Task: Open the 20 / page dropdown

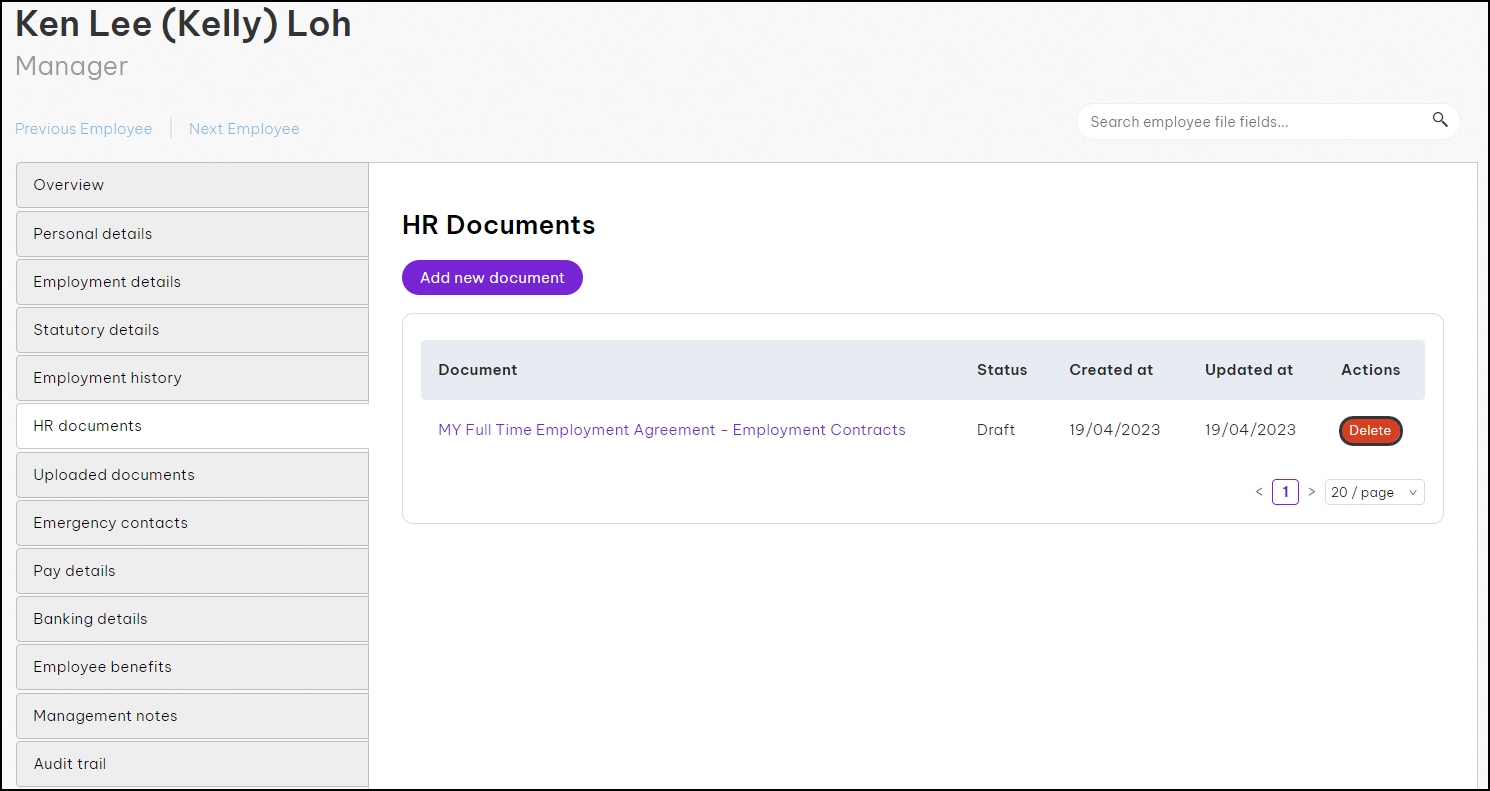Action: pos(1375,492)
